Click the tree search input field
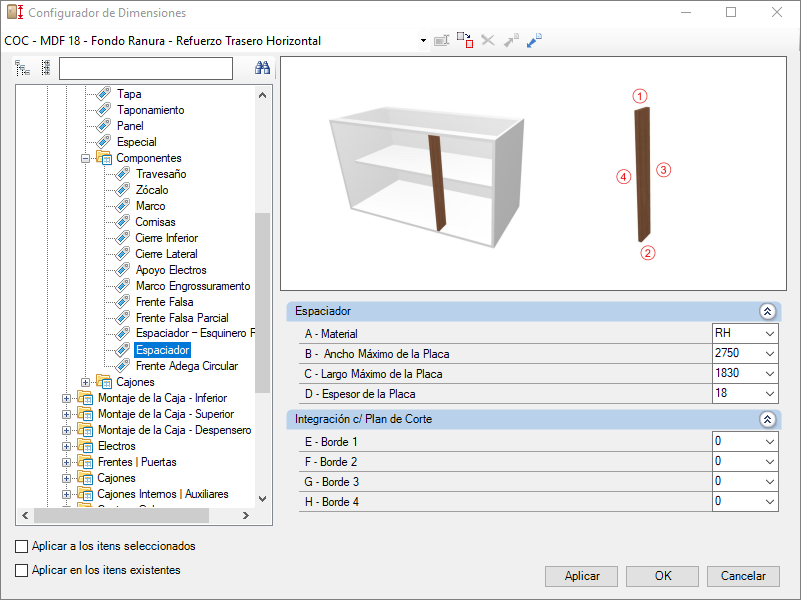The image size is (801, 600). (x=146, y=68)
